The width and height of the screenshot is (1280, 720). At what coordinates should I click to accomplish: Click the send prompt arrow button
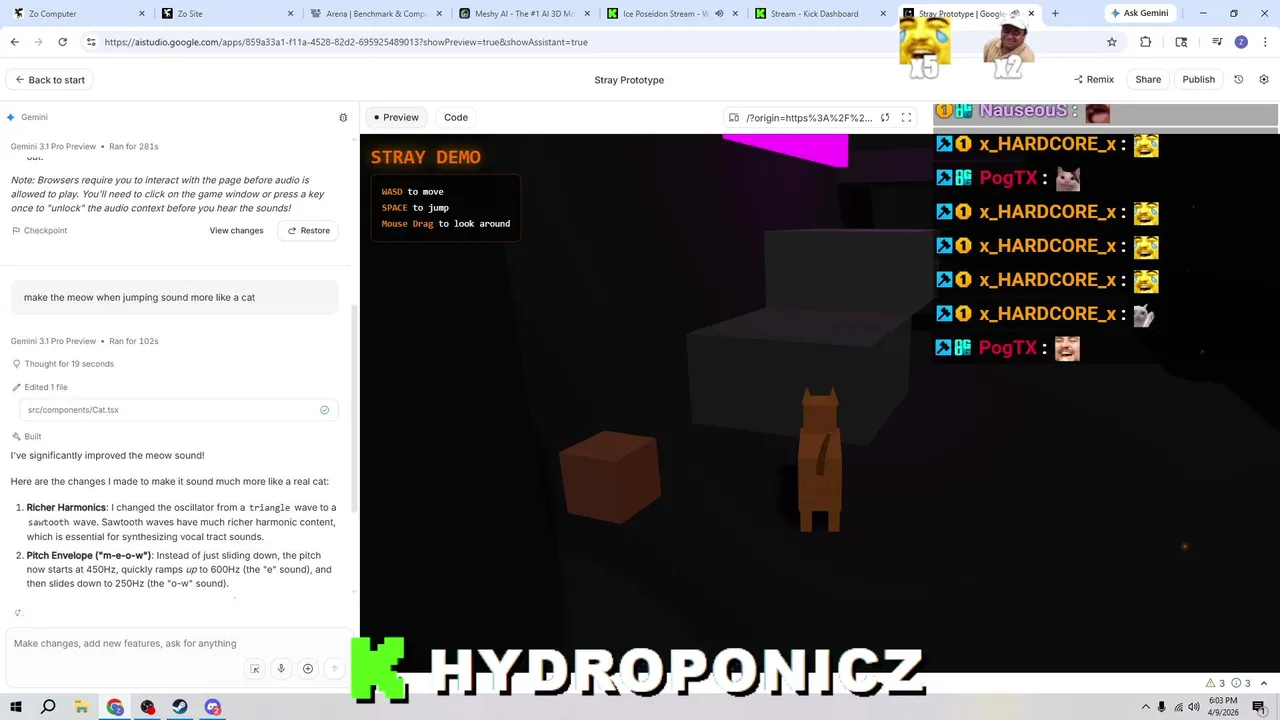(335, 669)
